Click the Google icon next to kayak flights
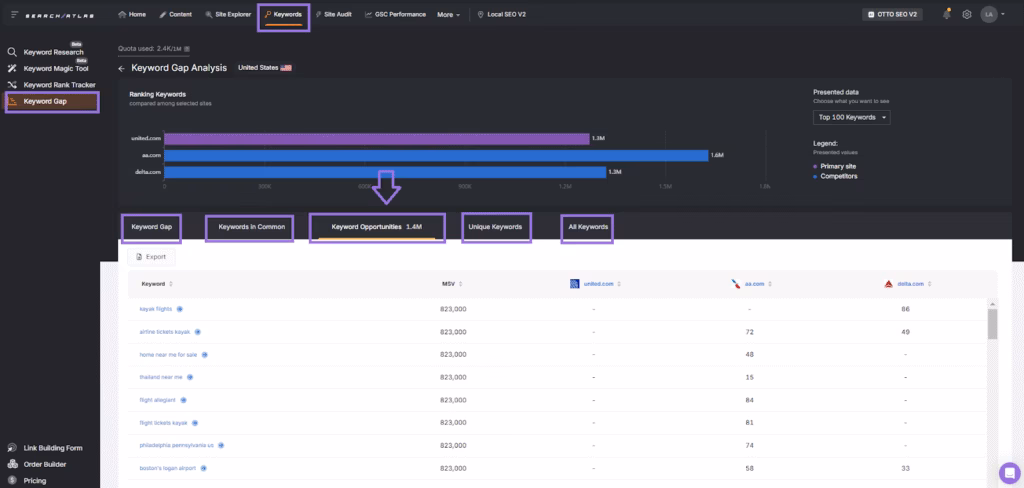Image resolution: width=1024 pixels, height=488 pixels. (x=180, y=309)
